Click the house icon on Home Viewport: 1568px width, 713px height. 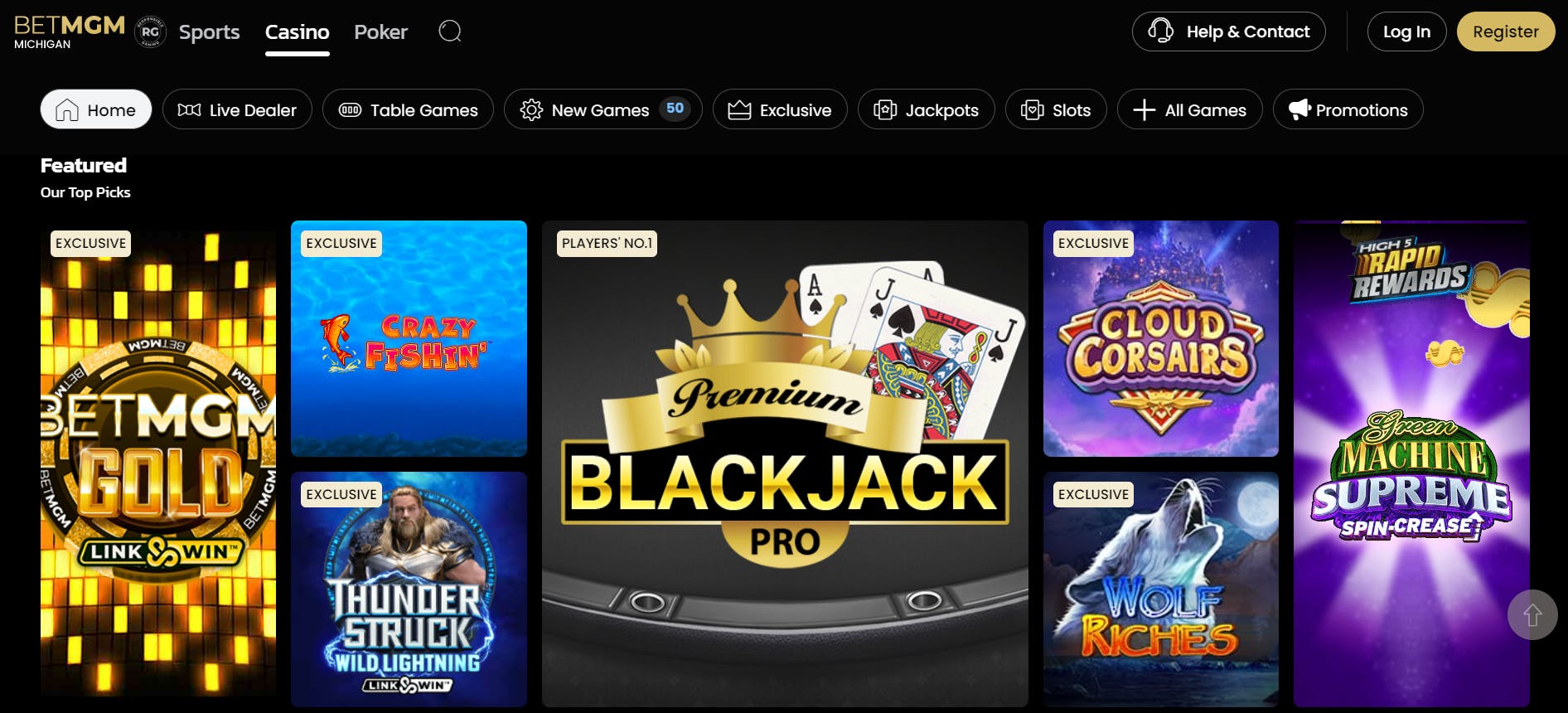click(66, 110)
